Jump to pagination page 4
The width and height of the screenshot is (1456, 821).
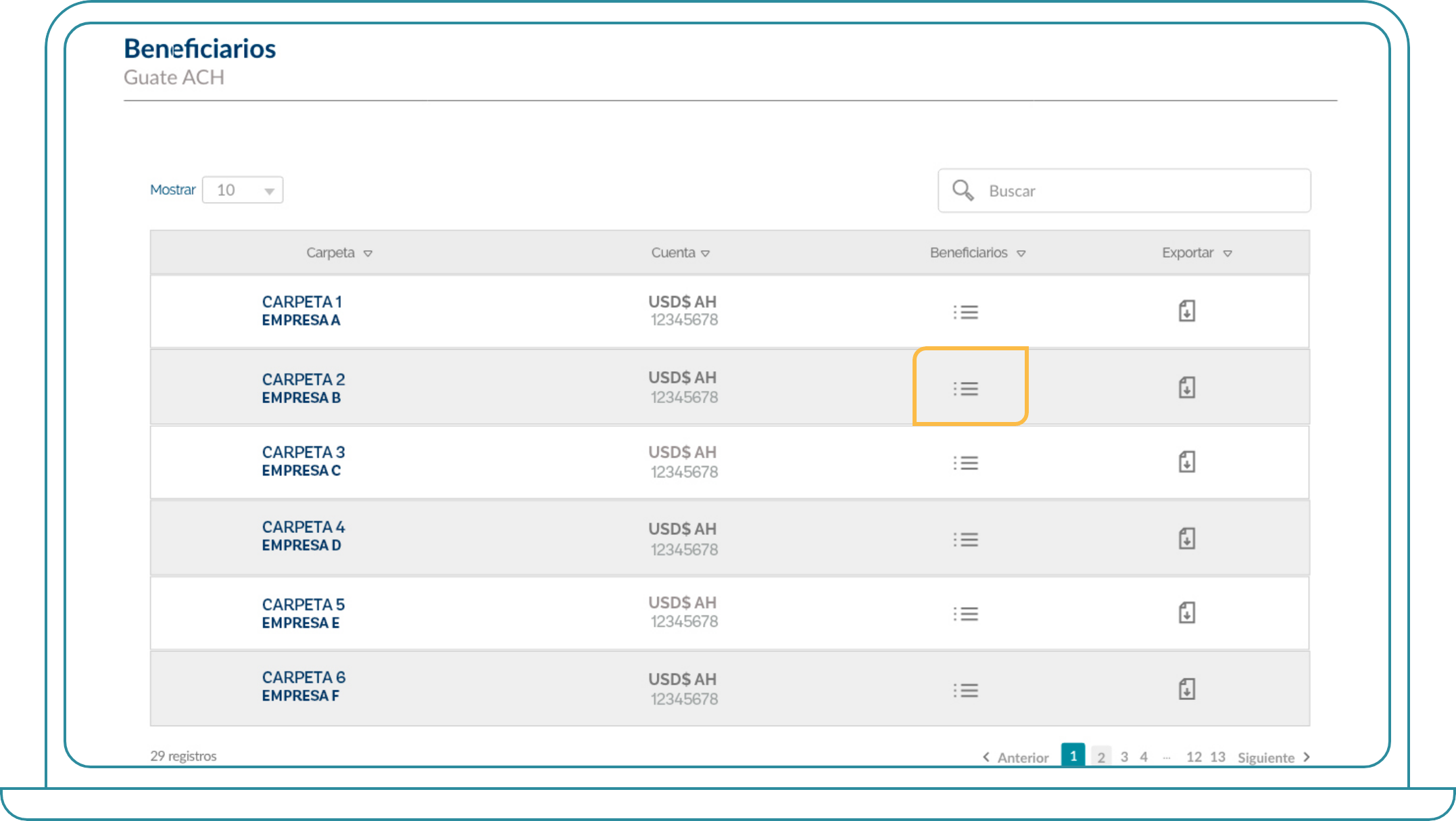(x=1144, y=757)
